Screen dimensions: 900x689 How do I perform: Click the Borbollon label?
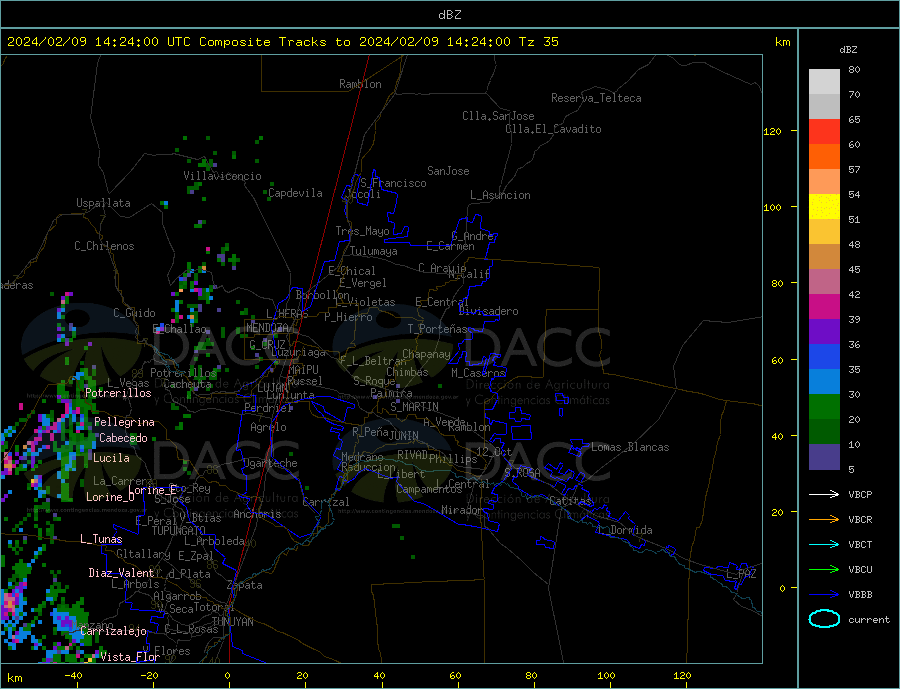click(323, 295)
